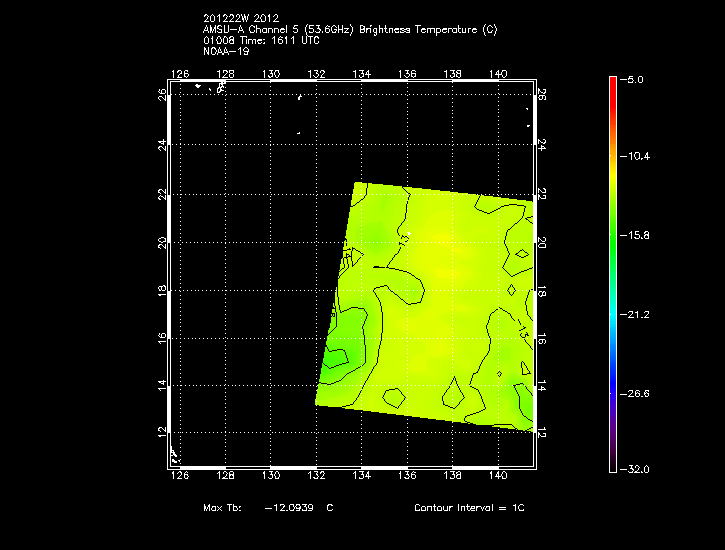725x550 pixels.
Task: Click the bottom axis longitude label 128
Action: click(226, 476)
